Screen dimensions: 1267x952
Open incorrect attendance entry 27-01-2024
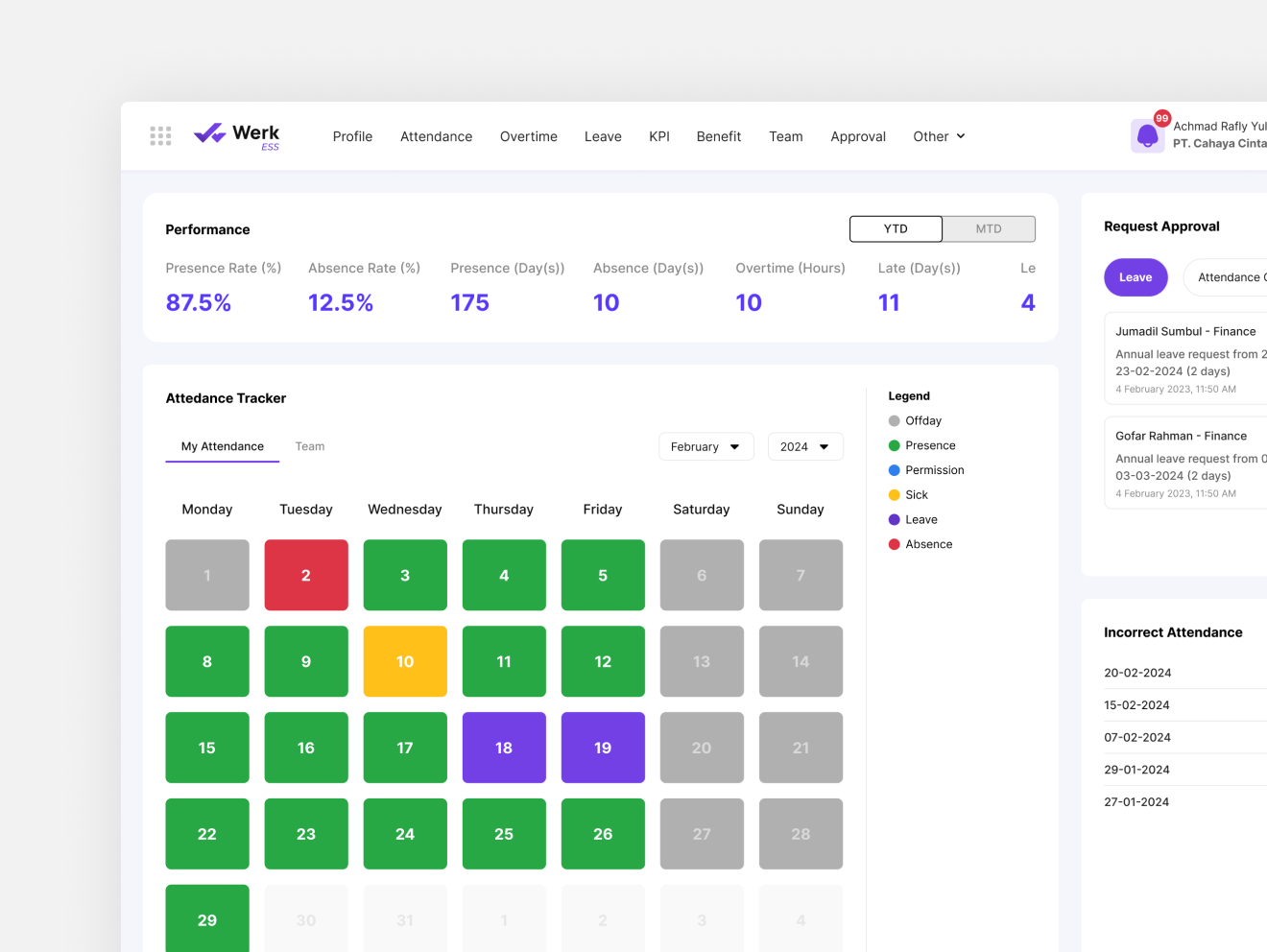1185,802
